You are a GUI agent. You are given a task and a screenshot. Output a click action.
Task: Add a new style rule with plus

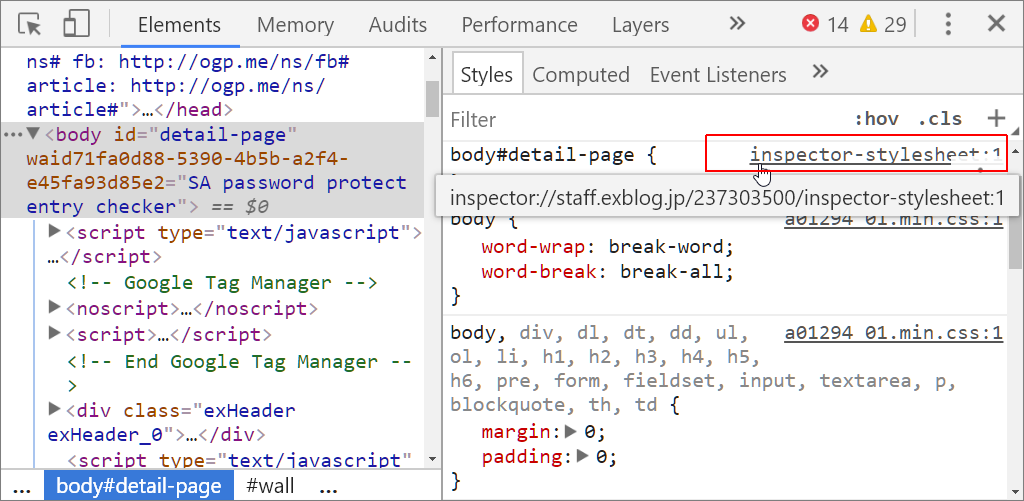click(x=996, y=119)
